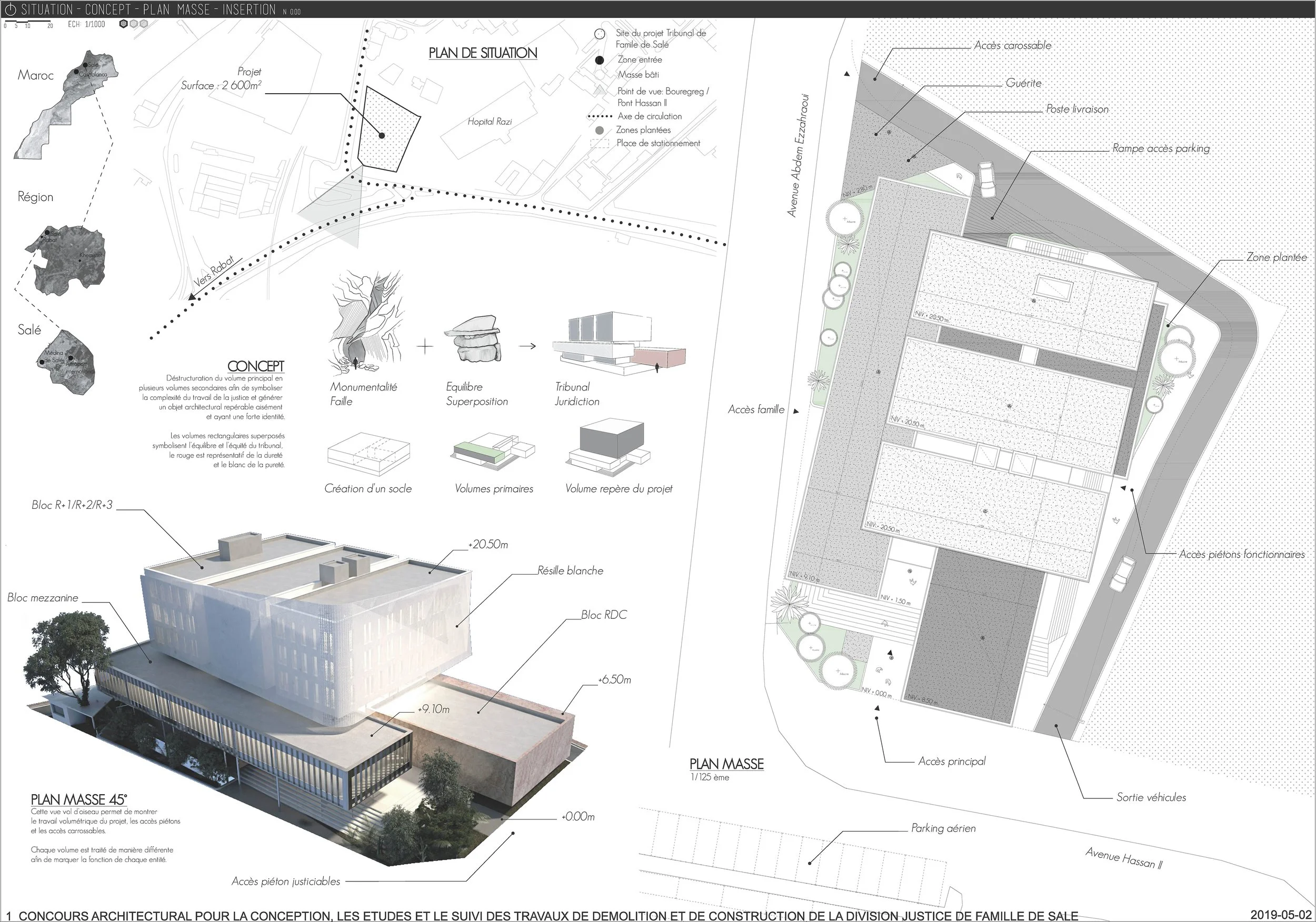Click the gray Zones plantées legend dot
Image resolution: width=1316 pixels, height=922 pixels.
[600, 130]
